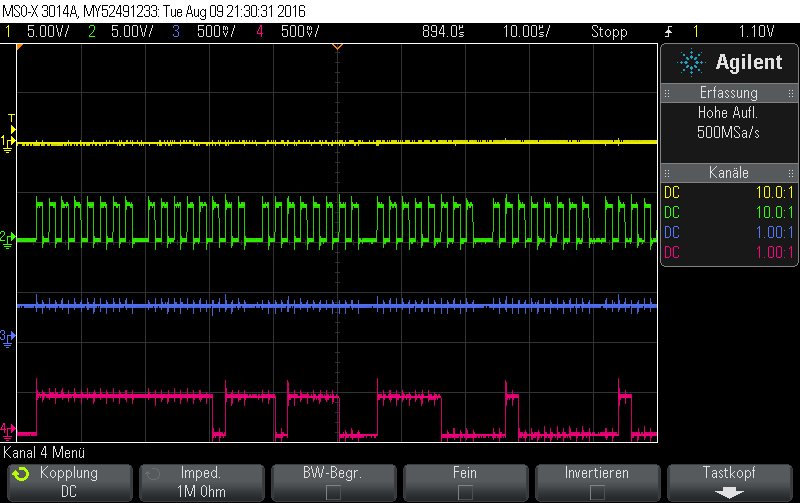Click red channel 1.00:1 probe ratio
The image size is (800, 503).
point(775,252)
